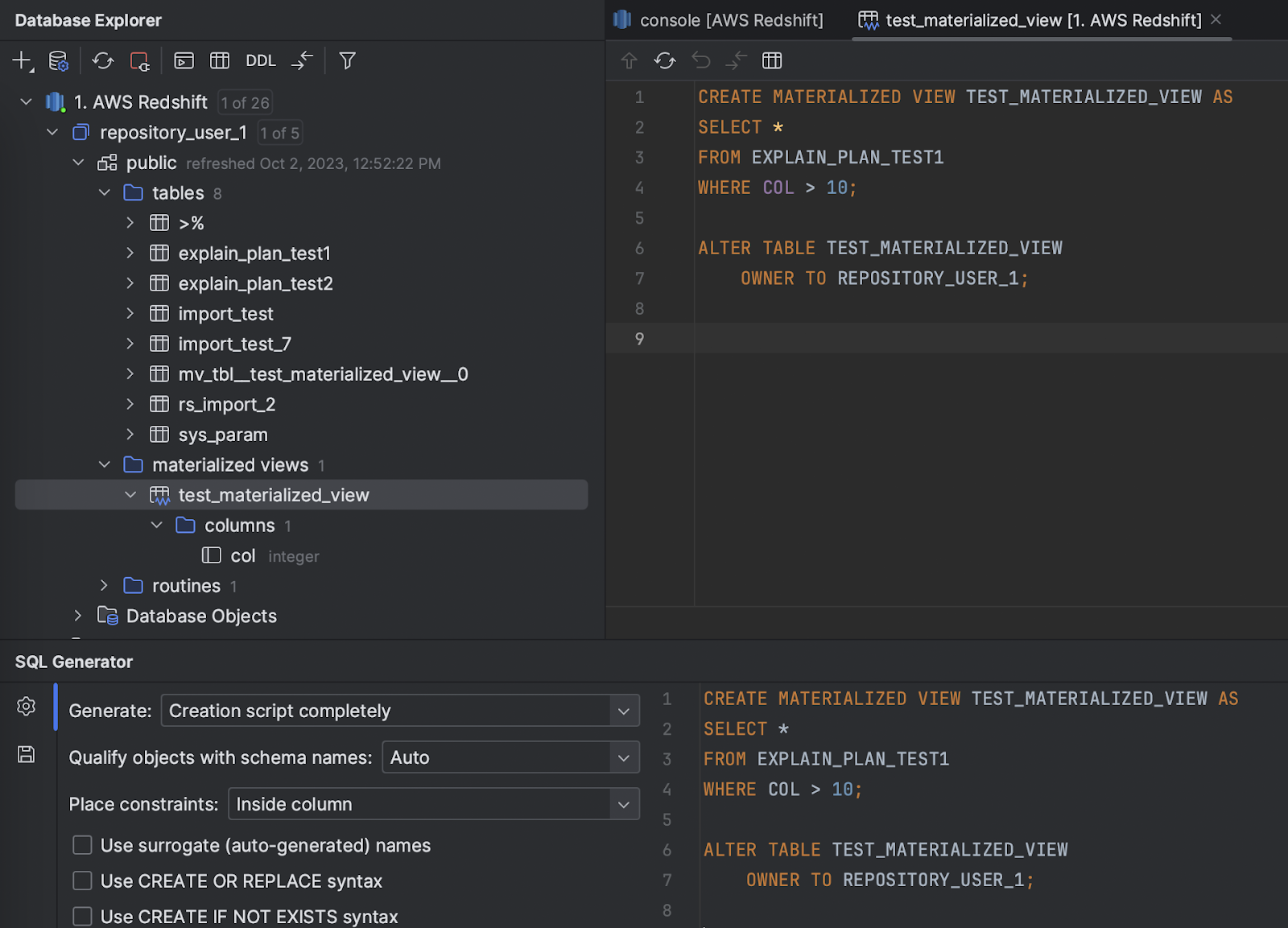Enable Use CREATE OR REPLACE syntax

click(82, 881)
